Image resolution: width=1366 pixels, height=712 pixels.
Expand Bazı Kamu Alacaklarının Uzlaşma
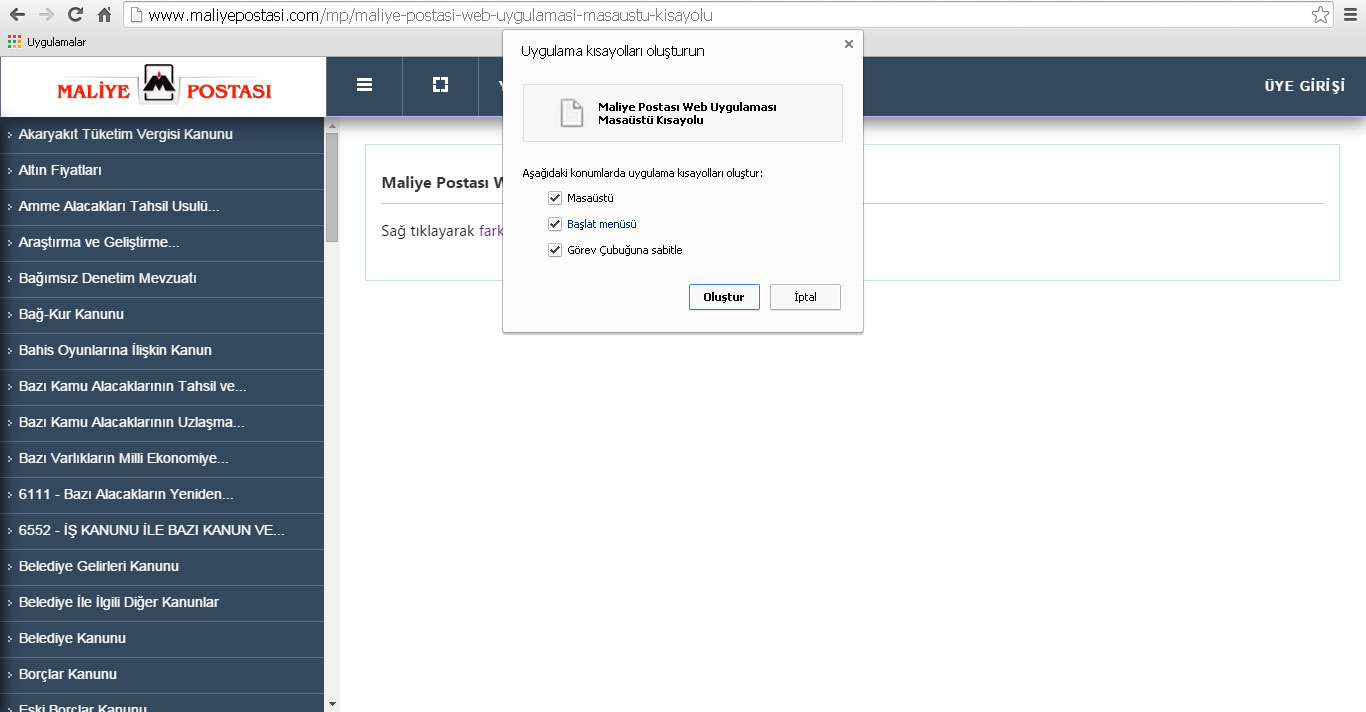[x=162, y=422]
